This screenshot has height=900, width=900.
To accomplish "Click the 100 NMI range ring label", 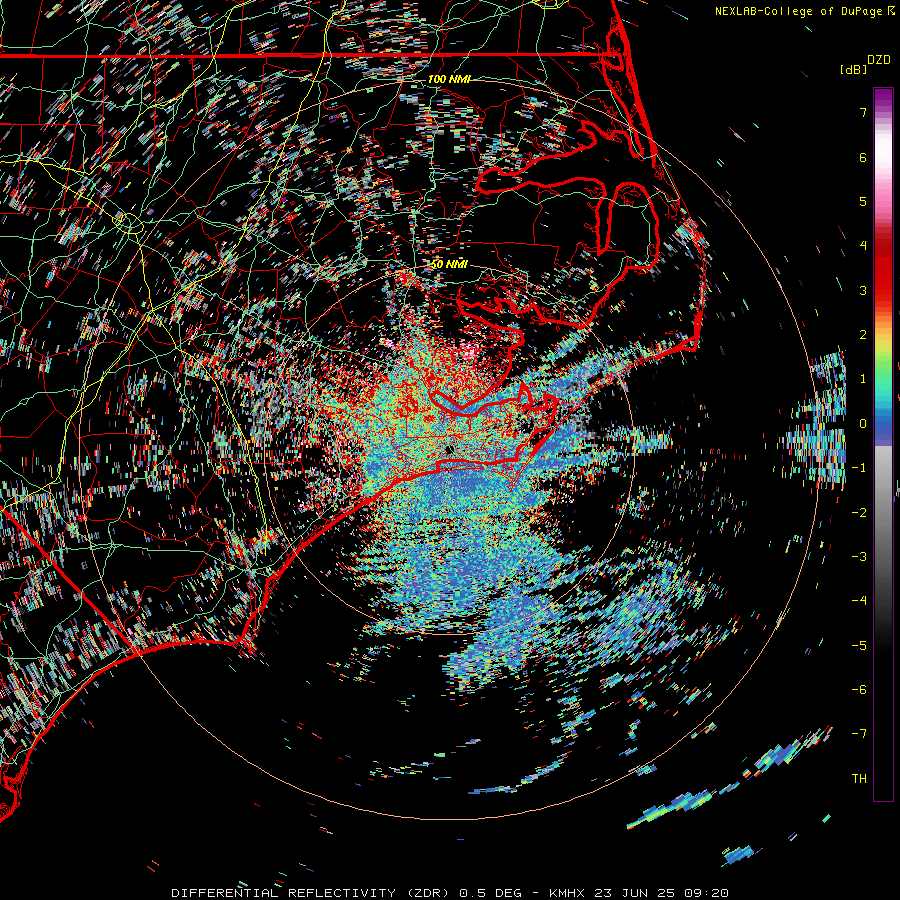I will pyautogui.click(x=449, y=79).
